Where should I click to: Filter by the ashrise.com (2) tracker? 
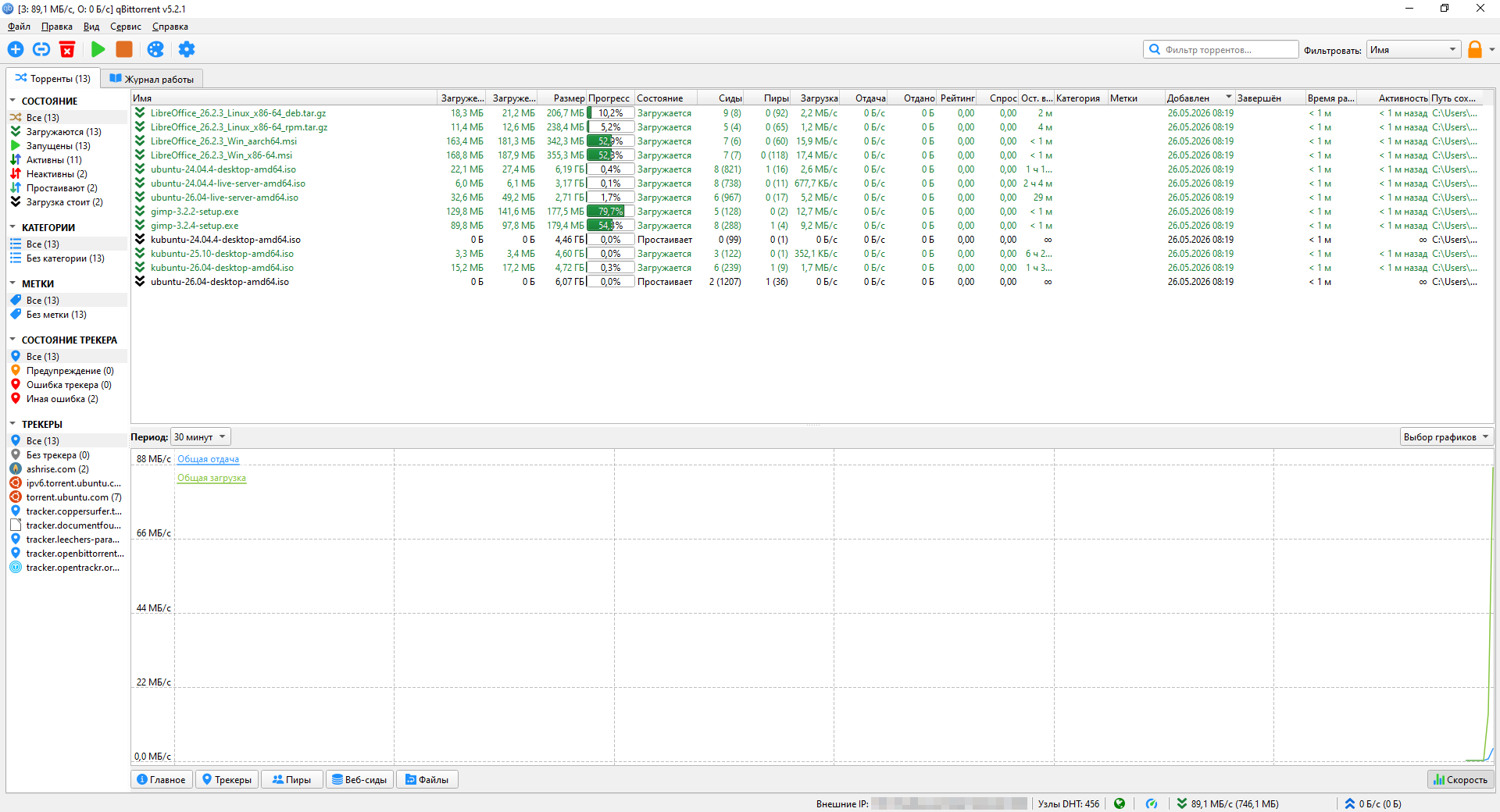point(66,469)
